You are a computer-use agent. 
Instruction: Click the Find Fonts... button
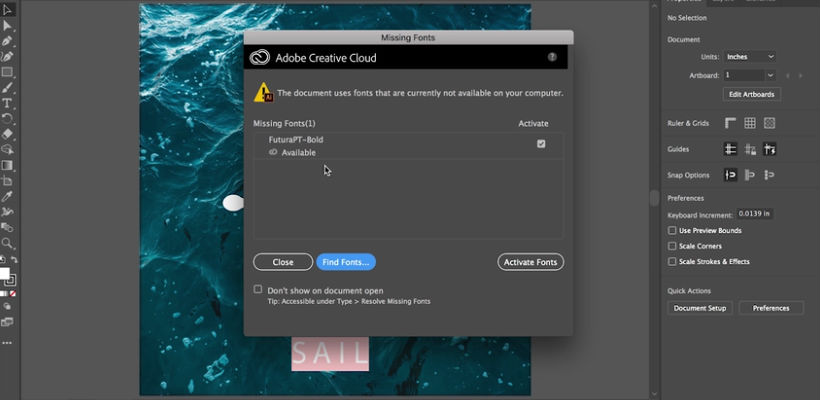[346, 262]
